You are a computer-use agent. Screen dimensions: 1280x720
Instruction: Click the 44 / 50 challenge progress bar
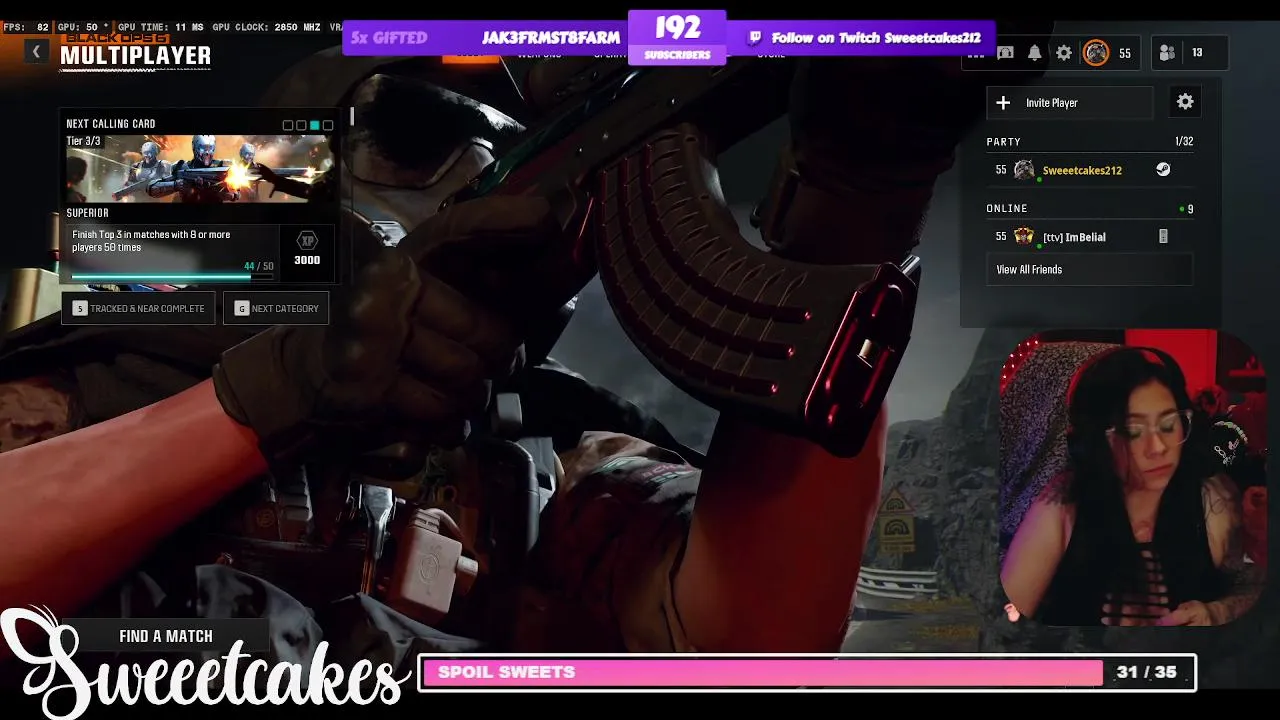[172, 277]
